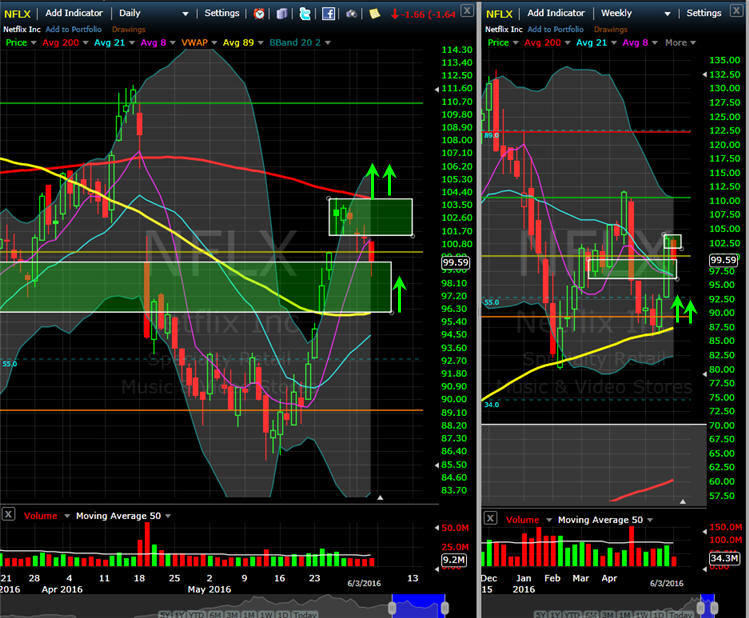This screenshot has width=749, height=618.
Task: Click the copy chart pages icon
Action: pyautogui.click(x=282, y=13)
